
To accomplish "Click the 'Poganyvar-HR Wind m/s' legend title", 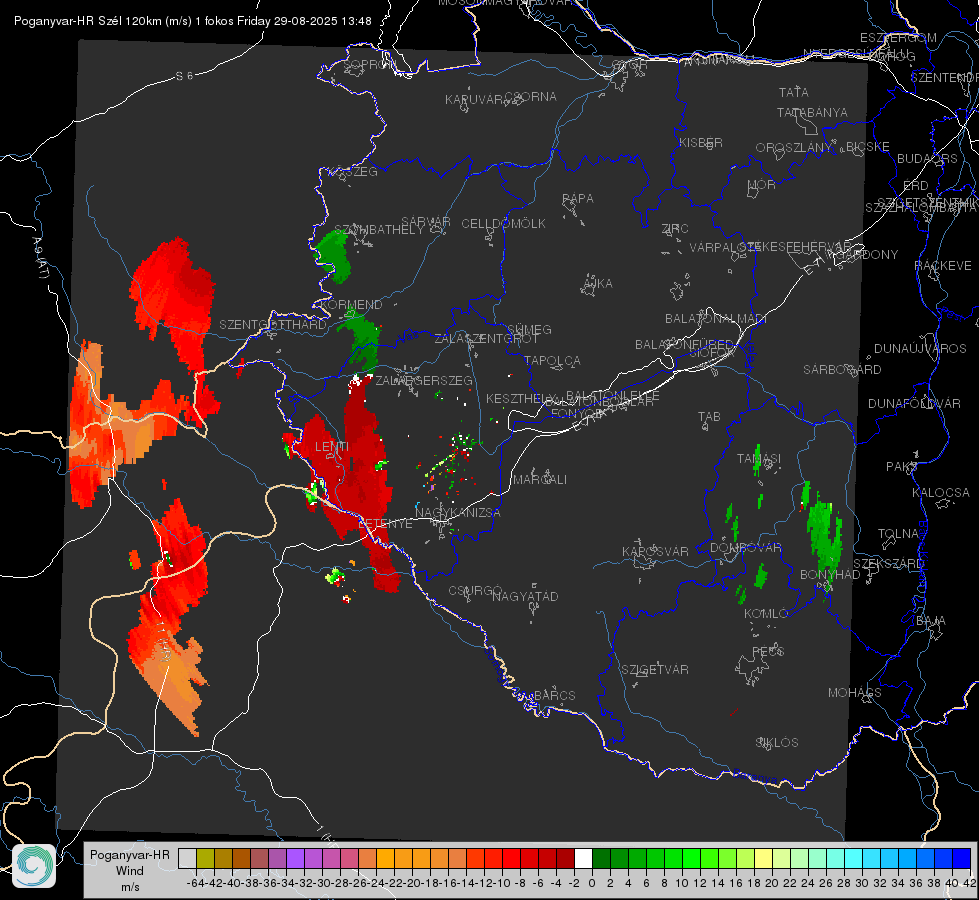I will 130,871.
